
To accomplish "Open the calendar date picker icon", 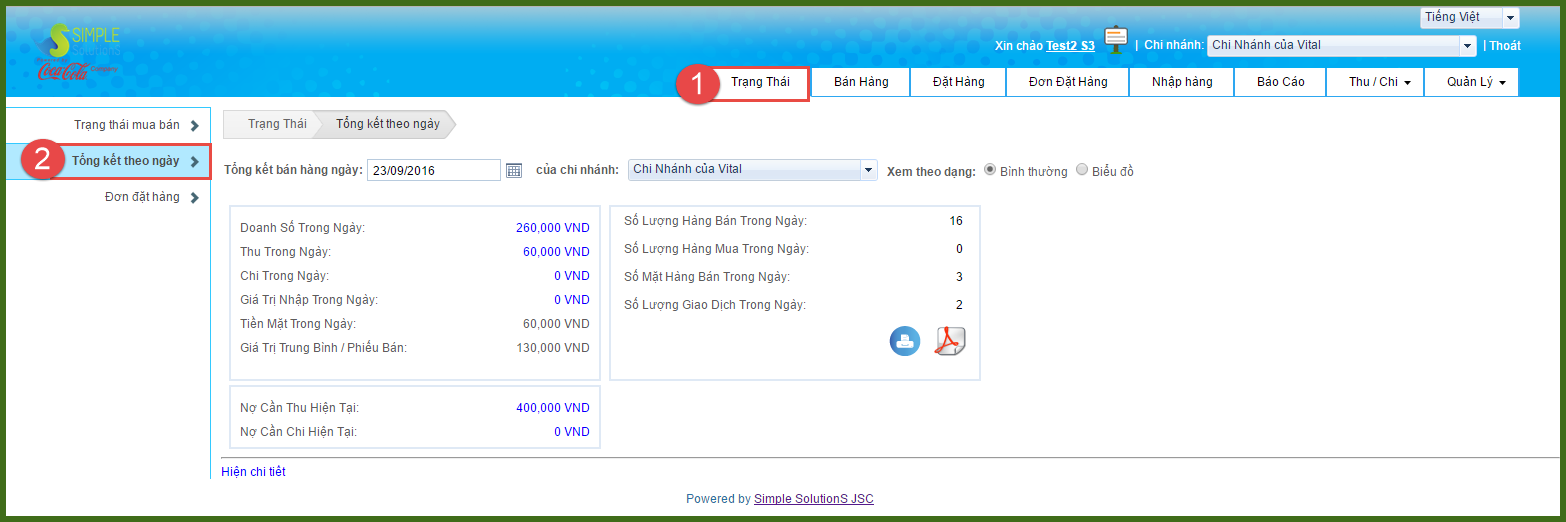I will coord(514,170).
